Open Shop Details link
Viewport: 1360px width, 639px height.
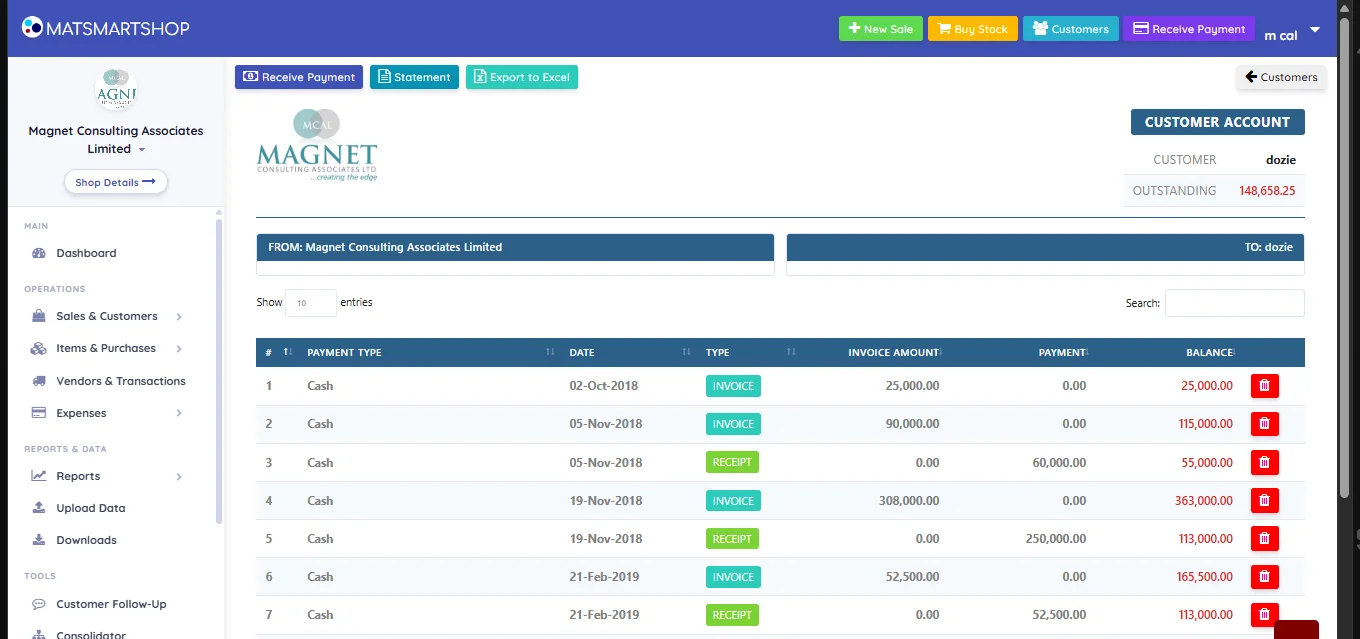[115, 182]
